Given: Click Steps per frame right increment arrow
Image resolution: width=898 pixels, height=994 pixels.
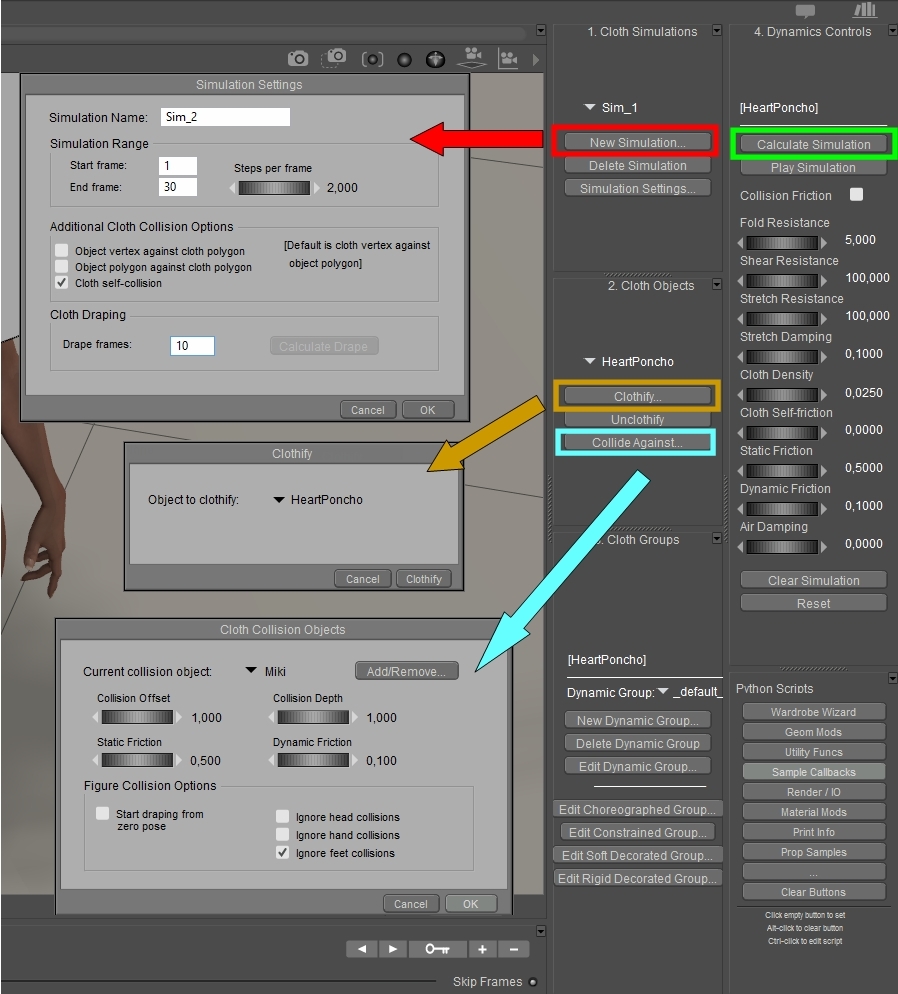Looking at the screenshot, I should click(317, 188).
